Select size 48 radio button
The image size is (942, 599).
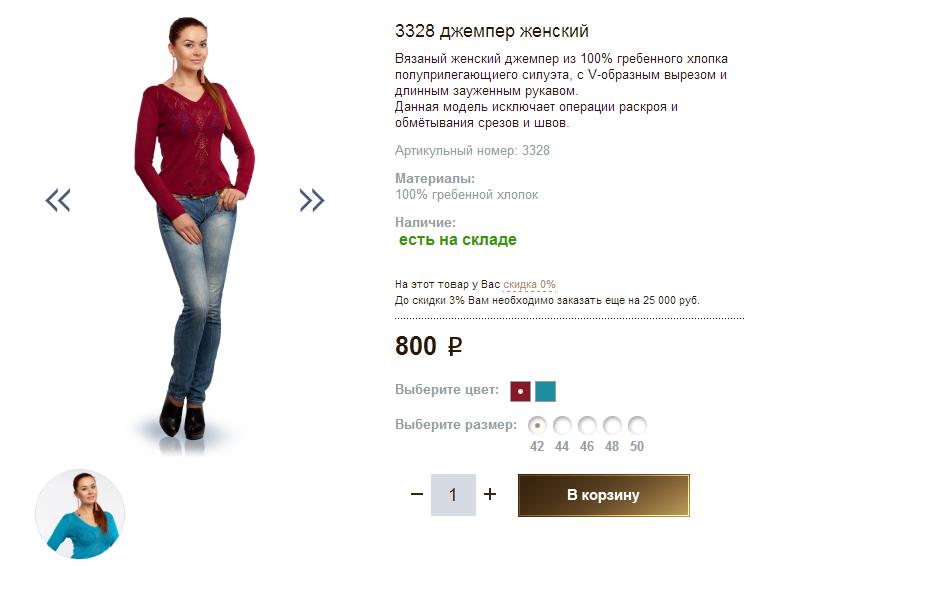pyautogui.click(x=612, y=425)
